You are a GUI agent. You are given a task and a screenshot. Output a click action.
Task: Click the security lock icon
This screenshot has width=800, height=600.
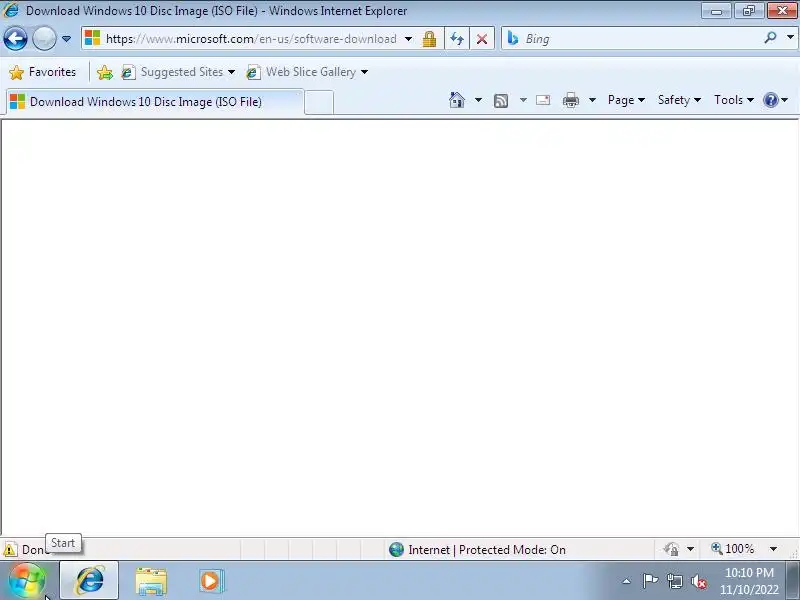[429, 39]
